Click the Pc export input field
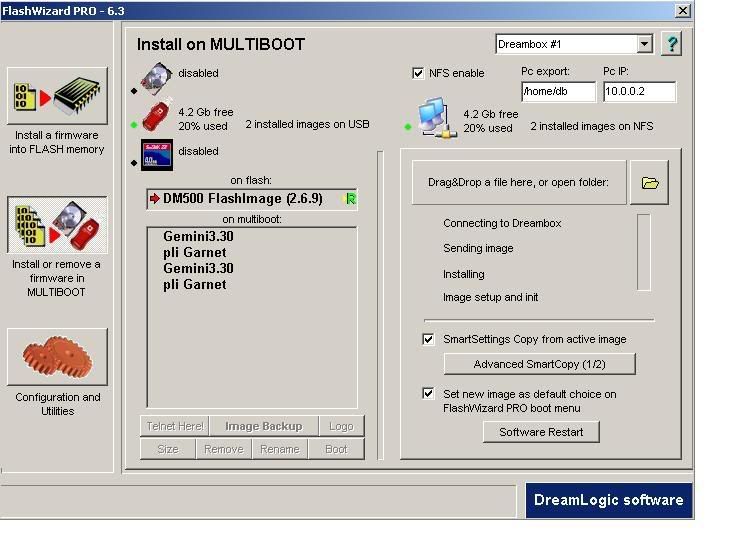Screen dimensions: 732x548 (558, 91)
